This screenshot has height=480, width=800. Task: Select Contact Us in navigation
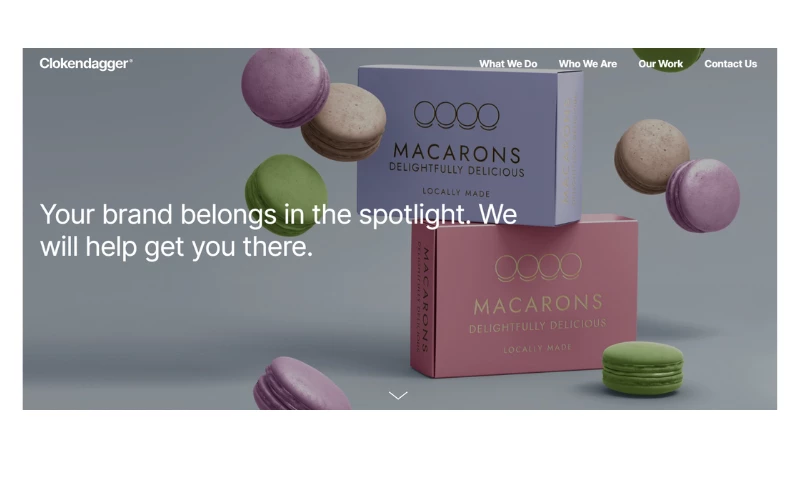pos(730,64)
